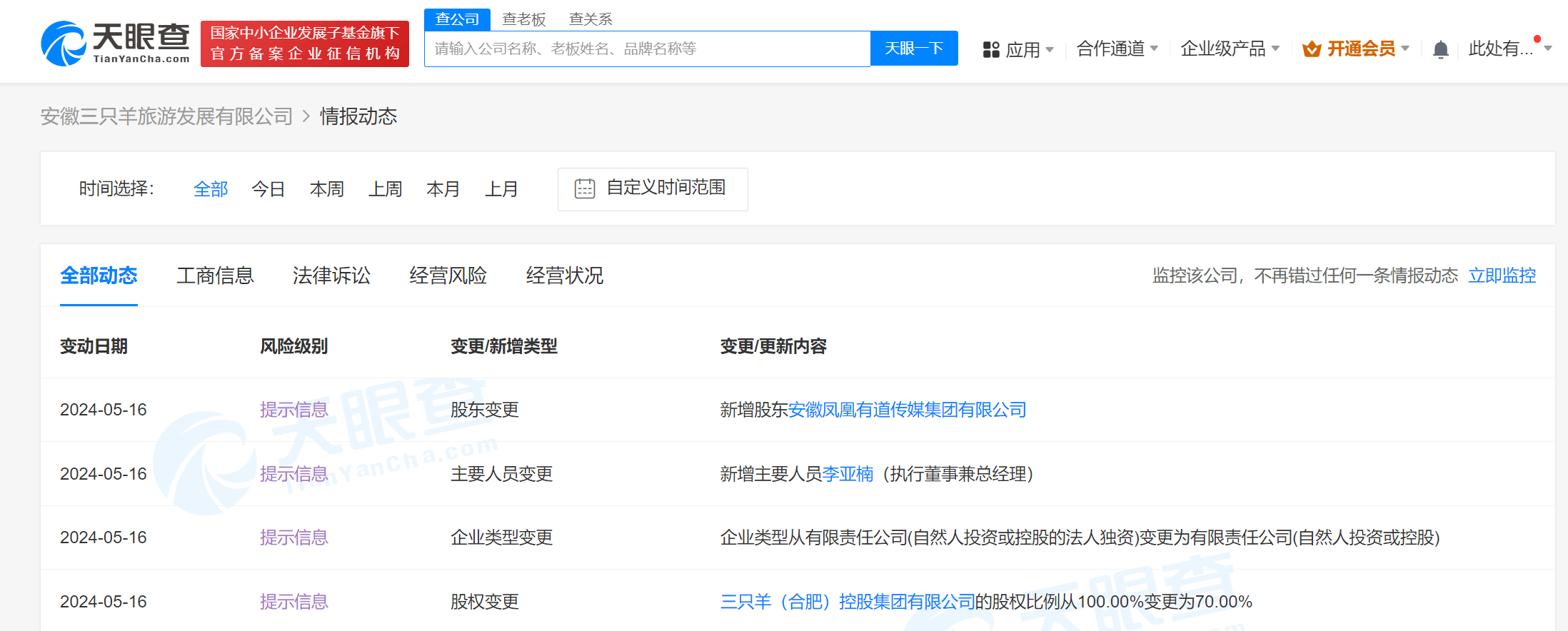Expand the 应用 dropdown
Viewport: 1568px width, 631px height.
point(1029,49)
